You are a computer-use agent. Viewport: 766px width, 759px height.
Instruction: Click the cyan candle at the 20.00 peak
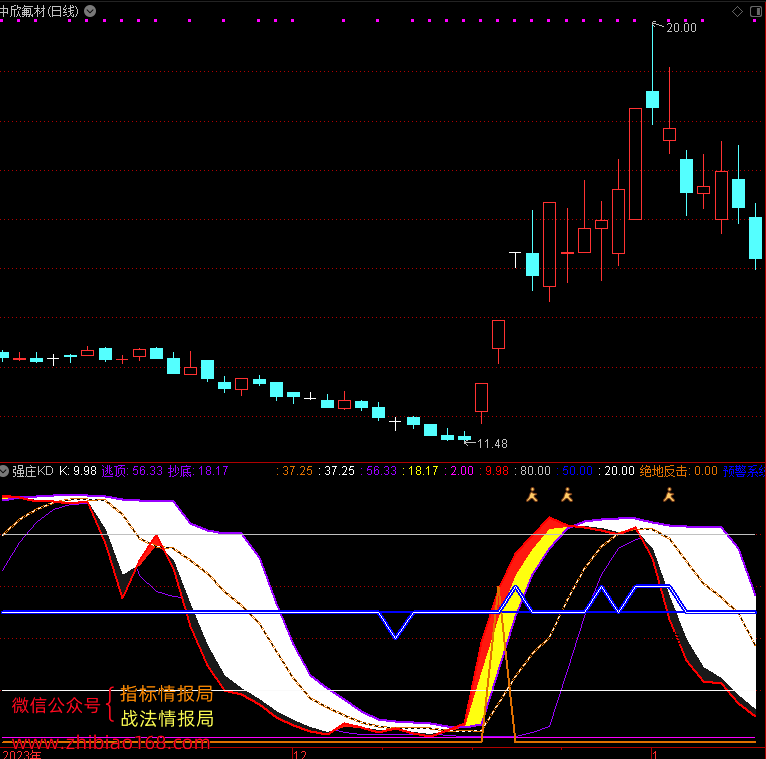click(x=652, y=99)
